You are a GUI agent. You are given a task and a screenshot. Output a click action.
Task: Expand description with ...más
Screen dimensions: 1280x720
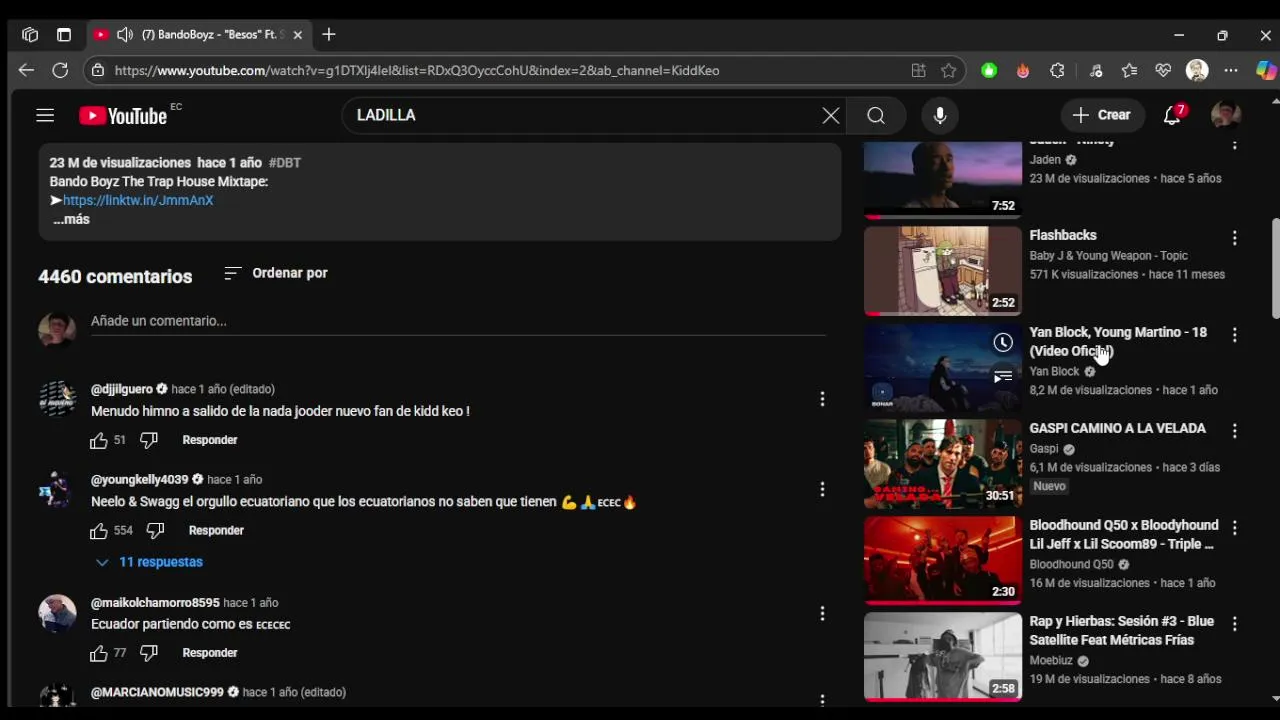[71, 219]
